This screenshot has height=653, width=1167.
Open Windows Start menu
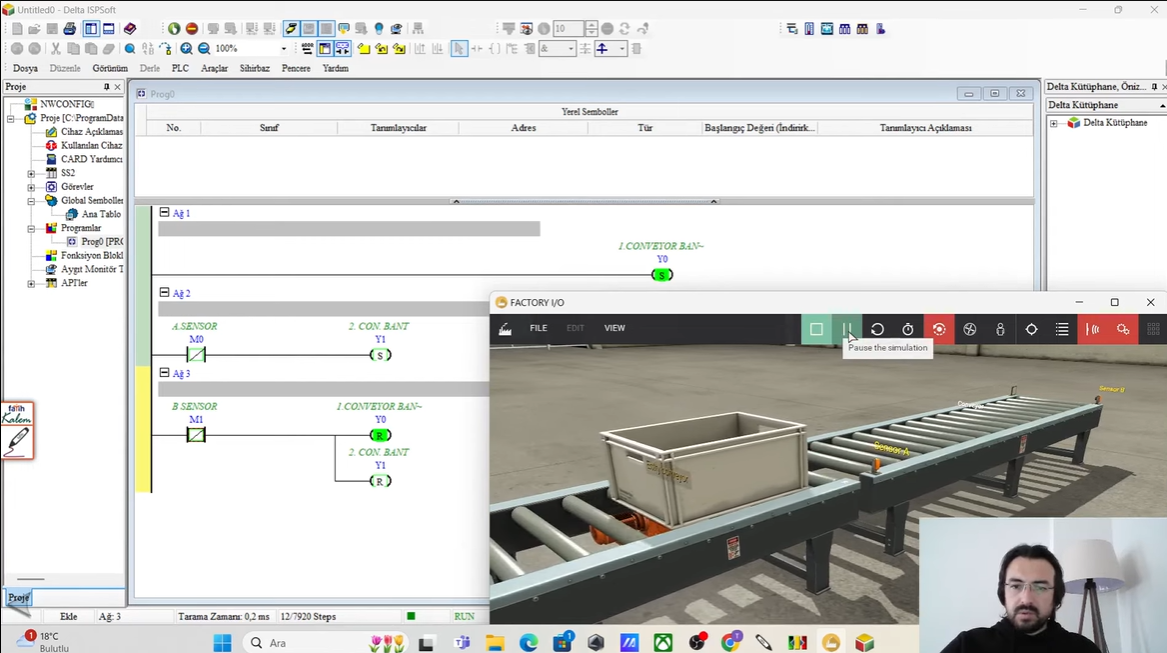(x=222, y=643)
